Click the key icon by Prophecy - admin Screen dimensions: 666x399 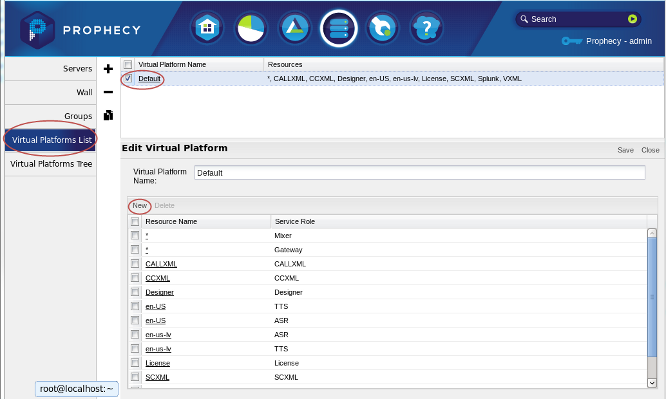click(x=571, y=41)
